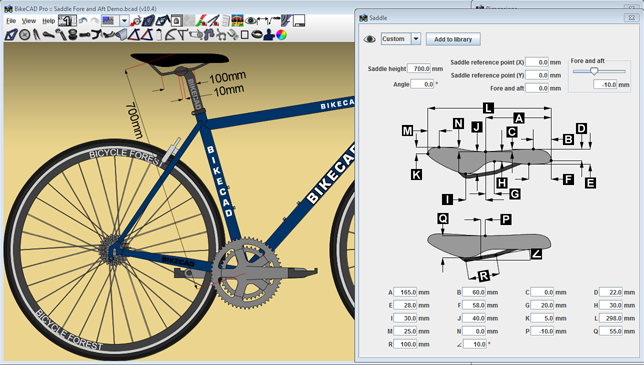Click the -10.0 slider value field
The height and width of the screenshot is (365, 644).
[605, 85]
